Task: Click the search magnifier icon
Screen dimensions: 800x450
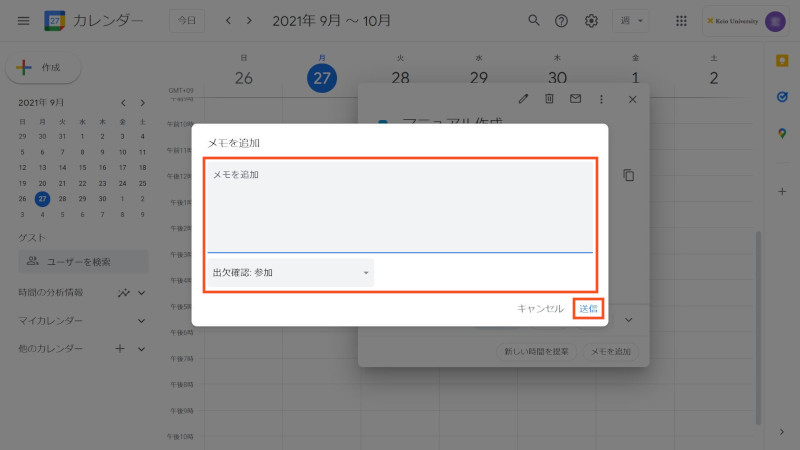Action: [534, 20]
